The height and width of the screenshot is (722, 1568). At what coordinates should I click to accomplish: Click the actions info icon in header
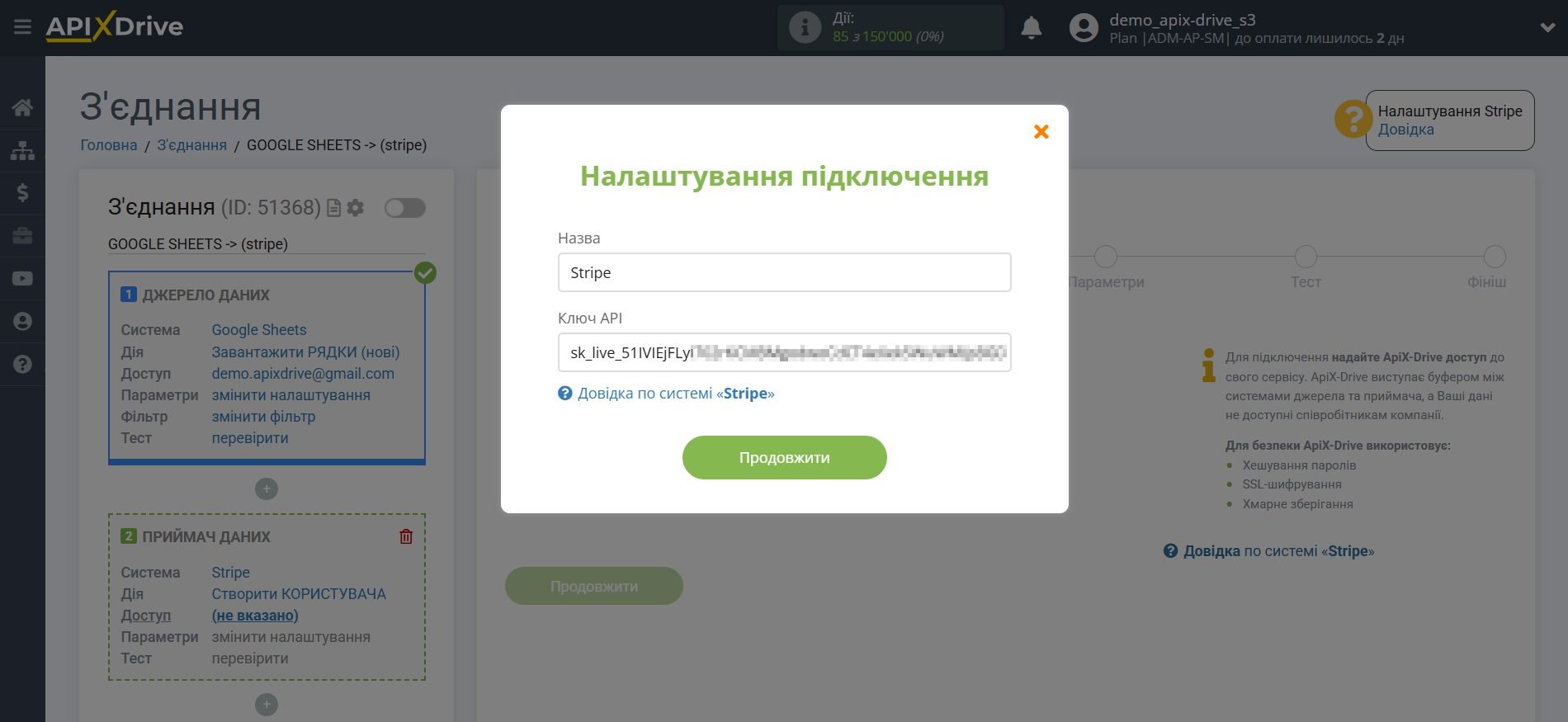coord(805,27)
